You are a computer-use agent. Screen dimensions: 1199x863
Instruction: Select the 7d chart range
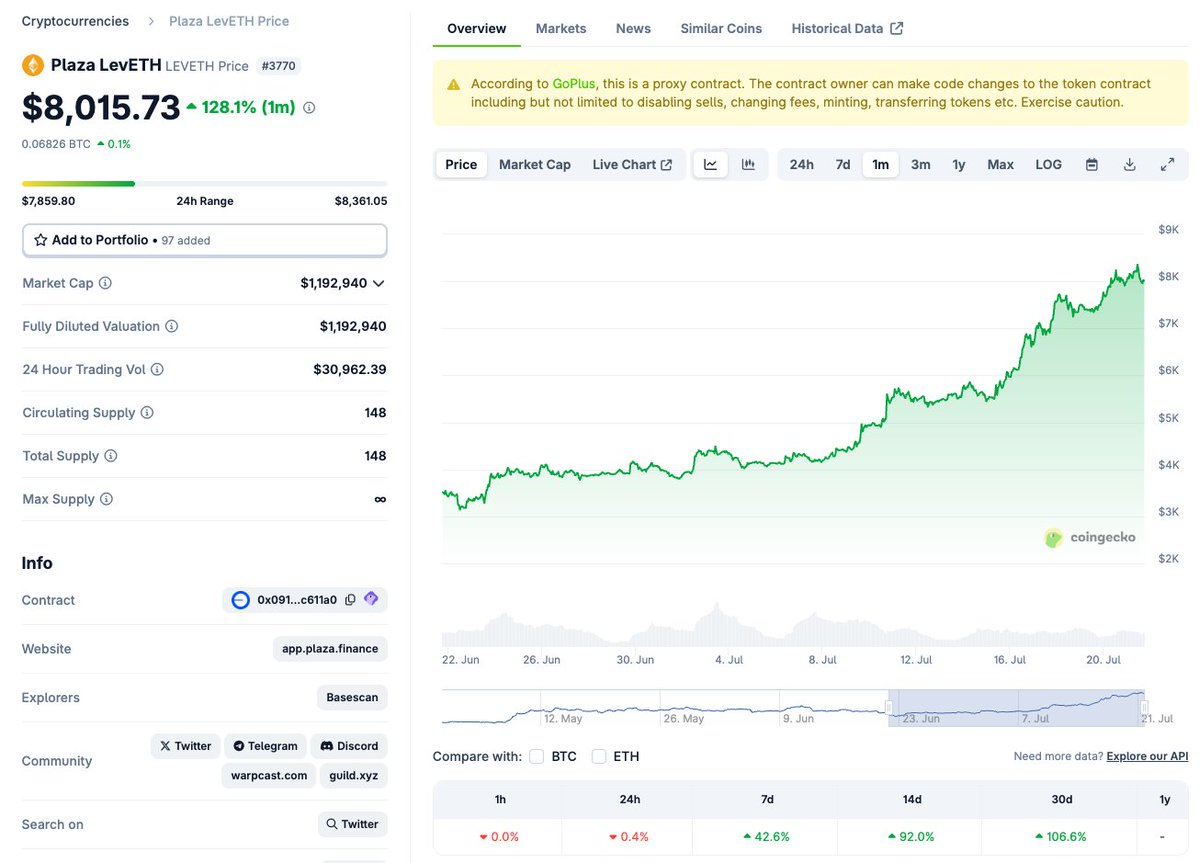click(843, 164)
